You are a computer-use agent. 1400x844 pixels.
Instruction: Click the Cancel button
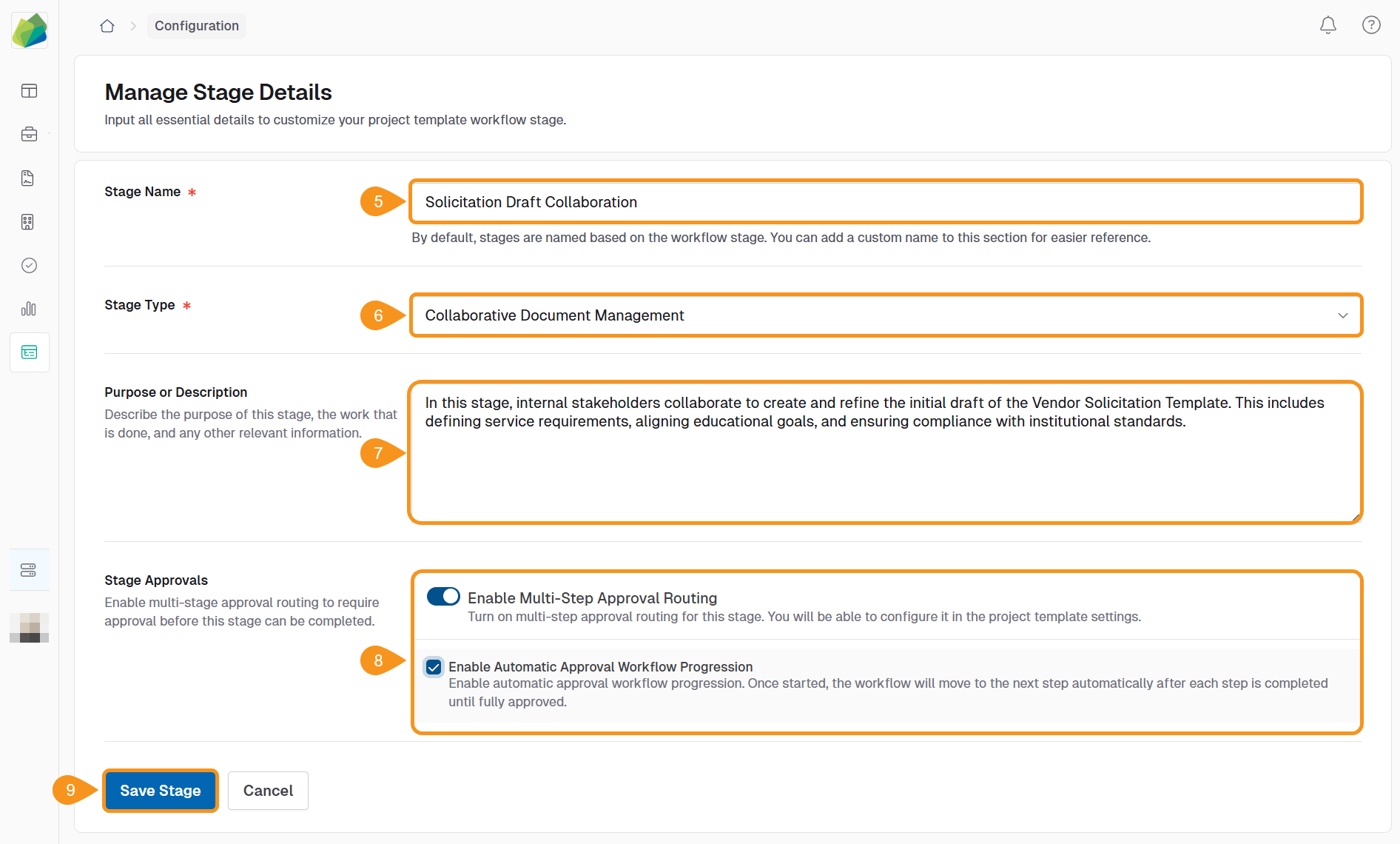coord(268,791)
